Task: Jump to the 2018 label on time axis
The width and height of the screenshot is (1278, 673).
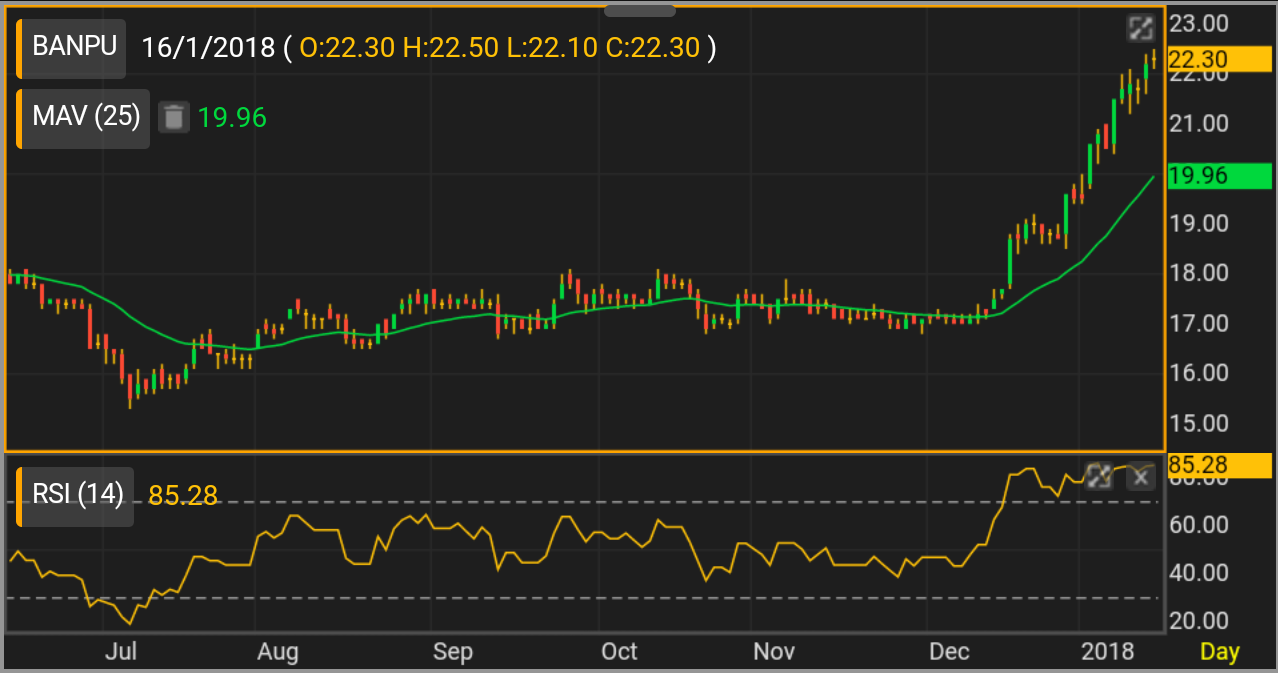Action: point(1108,652)
